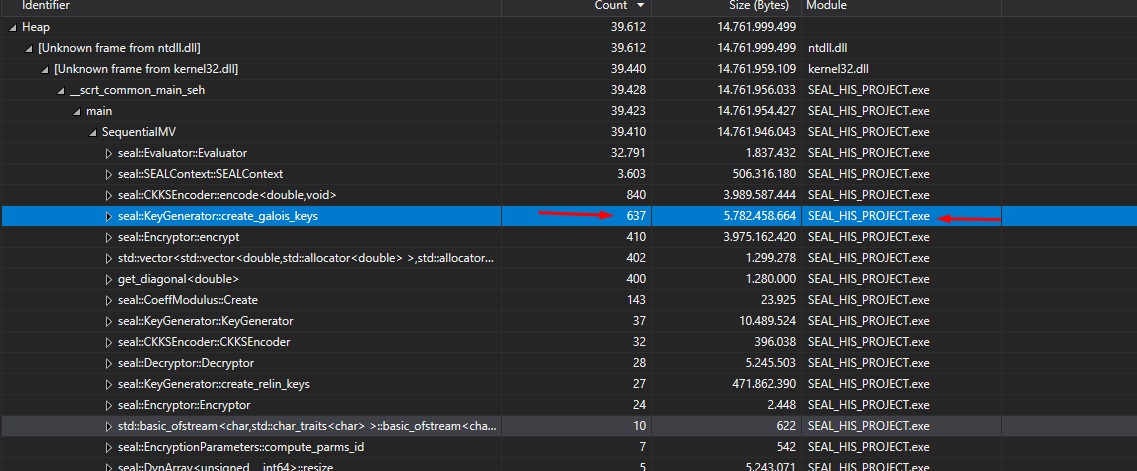1137x471 pixels.
Task: Expand seal::EncryptionParameters::compute_parms_id row
Action: pos(109,447)
